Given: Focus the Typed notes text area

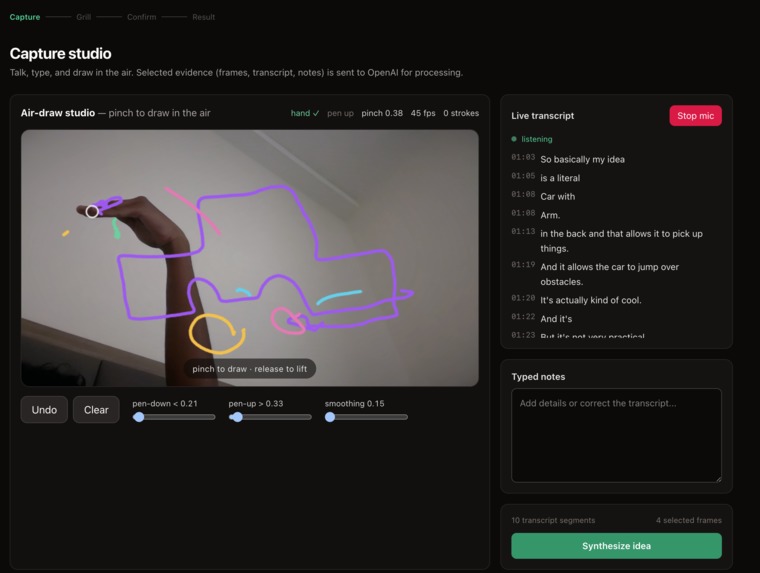Looking at the screenshot, I should [x=616, y=435].
